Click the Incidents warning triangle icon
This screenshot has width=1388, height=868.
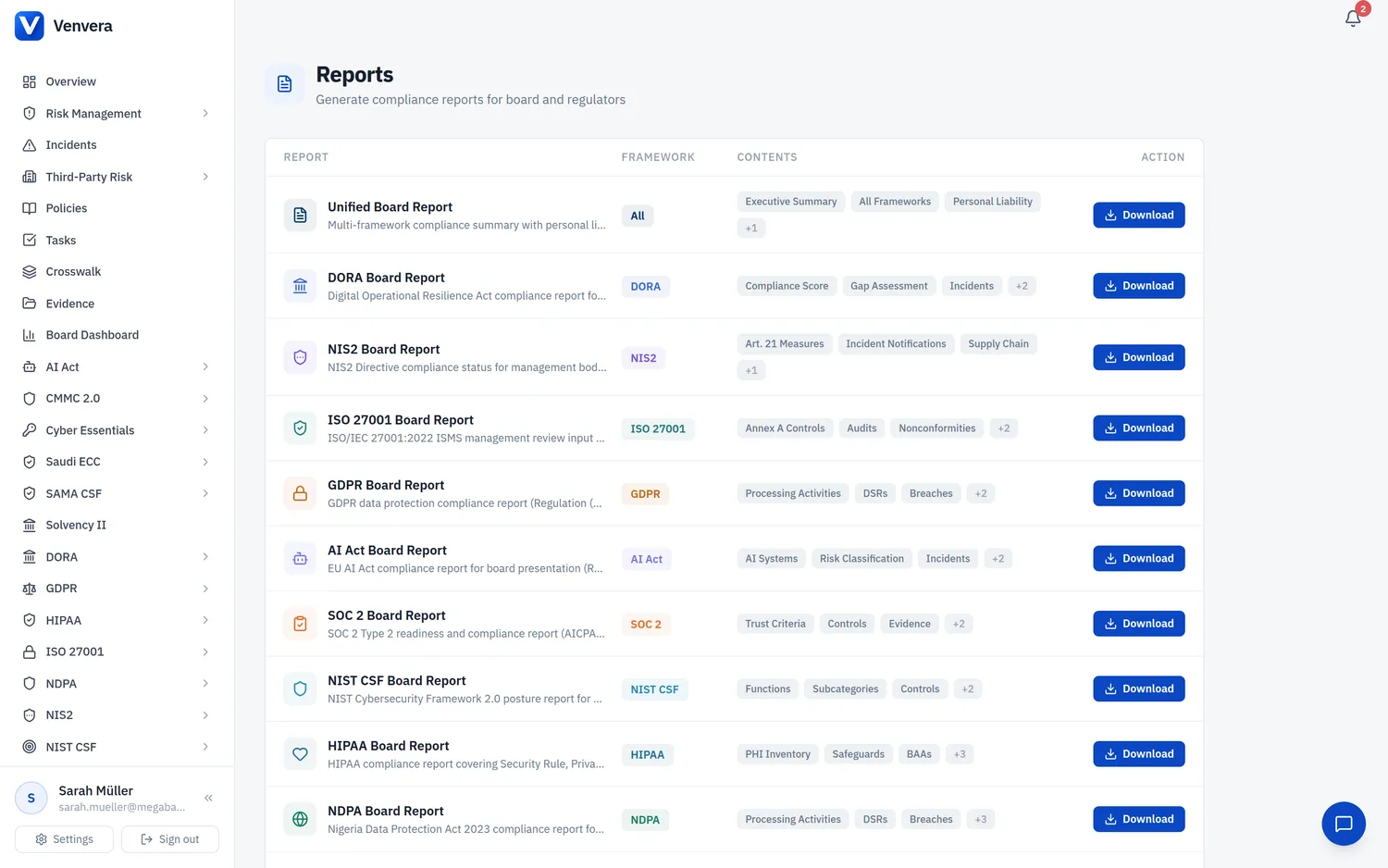[30, 145]
